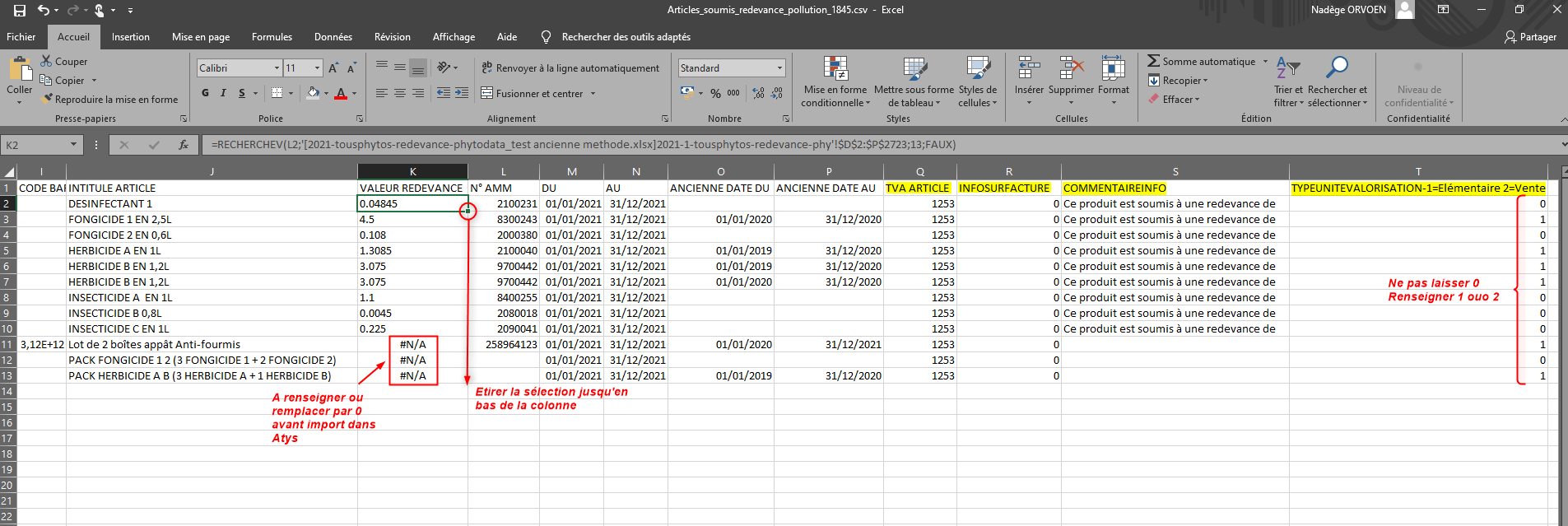Toggle bold formatting with G button
1568x526 pixels.
[205, 94]
